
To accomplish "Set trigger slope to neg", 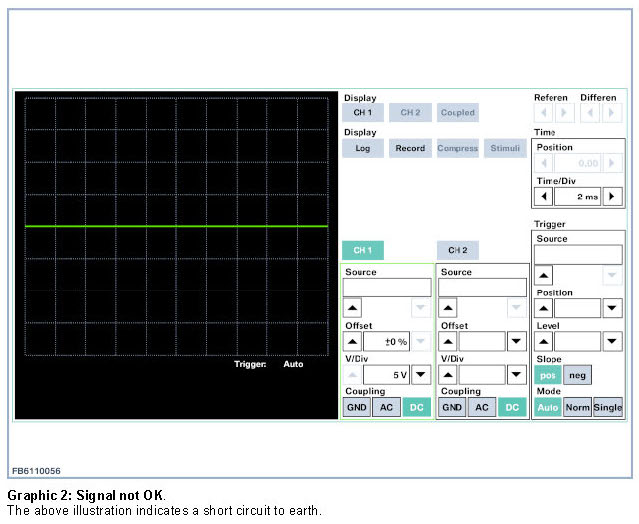I will [576, 375].
